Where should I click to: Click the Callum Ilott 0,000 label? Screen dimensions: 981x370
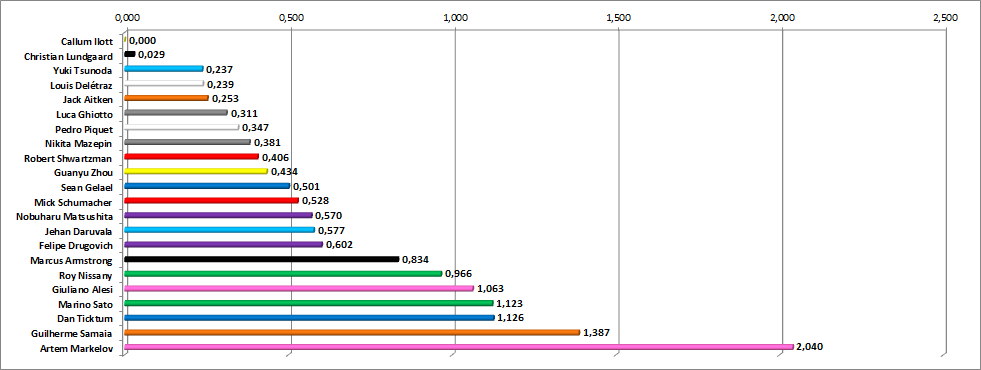pos(143,41)
